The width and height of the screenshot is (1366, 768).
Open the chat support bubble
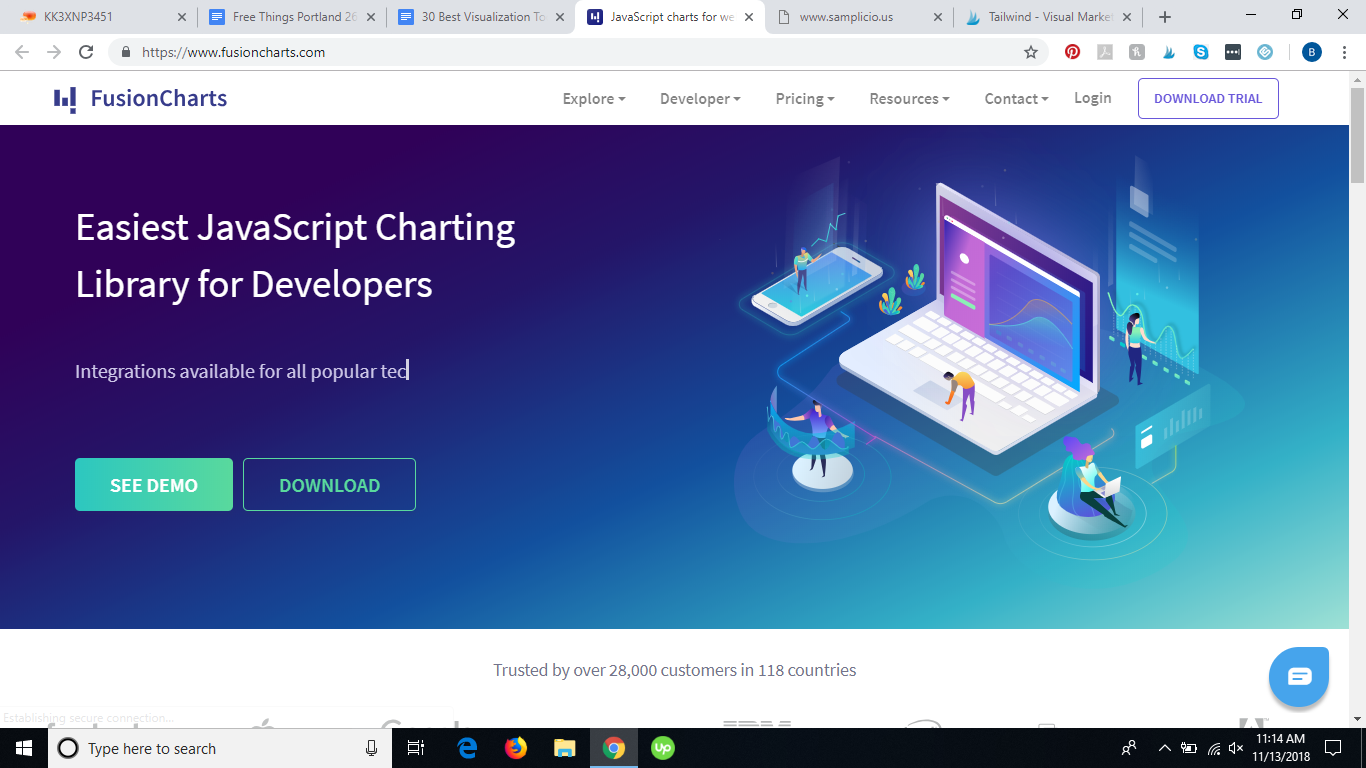coord(1299,677)
